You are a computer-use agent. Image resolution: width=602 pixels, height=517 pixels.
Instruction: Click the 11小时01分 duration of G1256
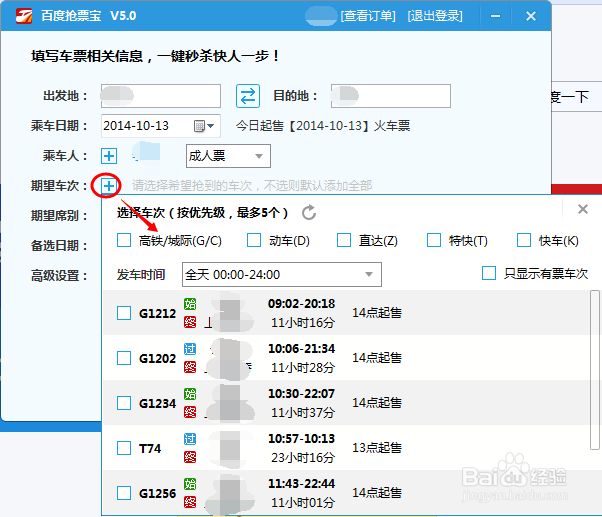[x=303, y=502]
